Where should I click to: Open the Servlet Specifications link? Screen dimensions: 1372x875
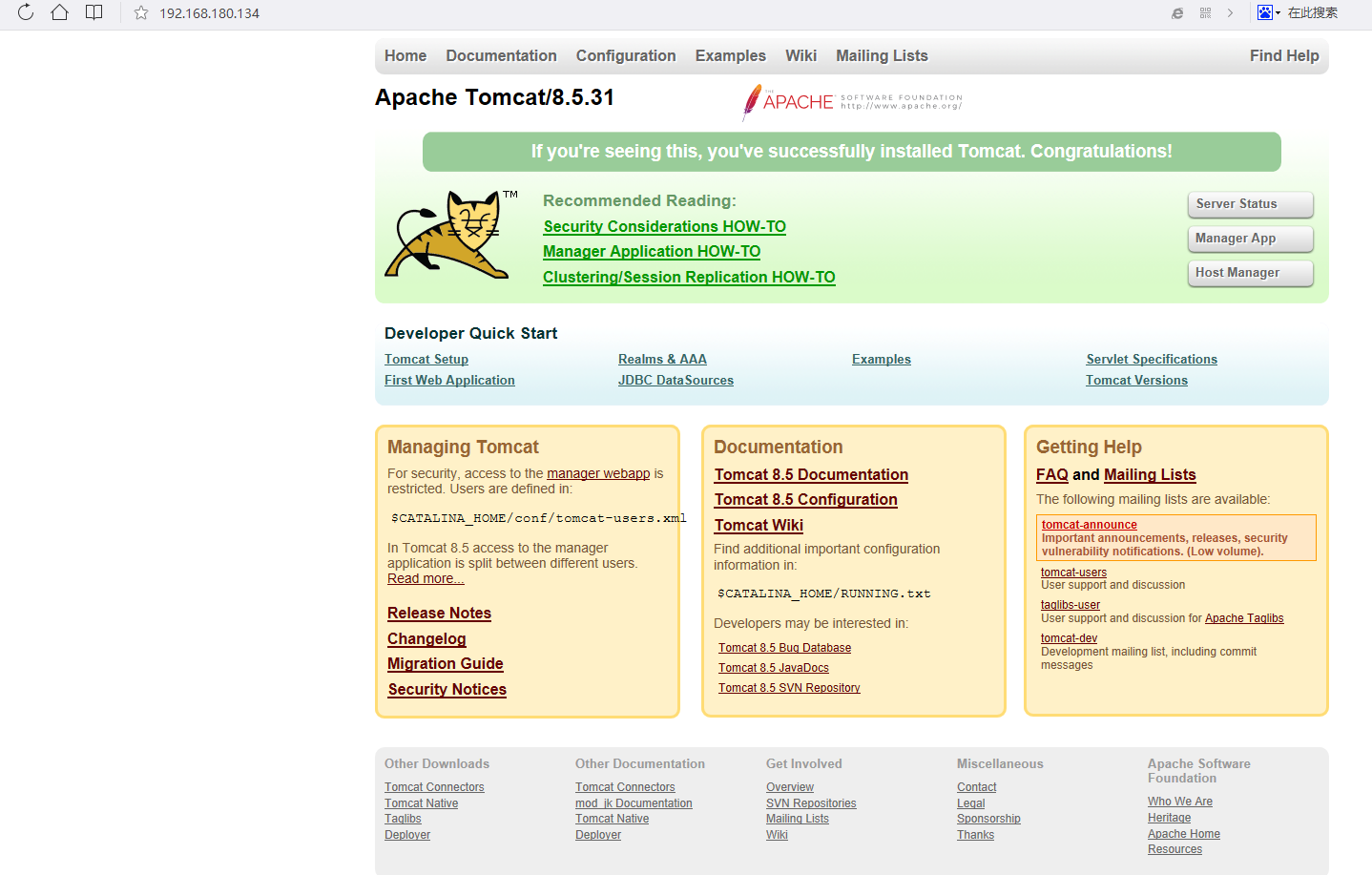pos(1152,360)
